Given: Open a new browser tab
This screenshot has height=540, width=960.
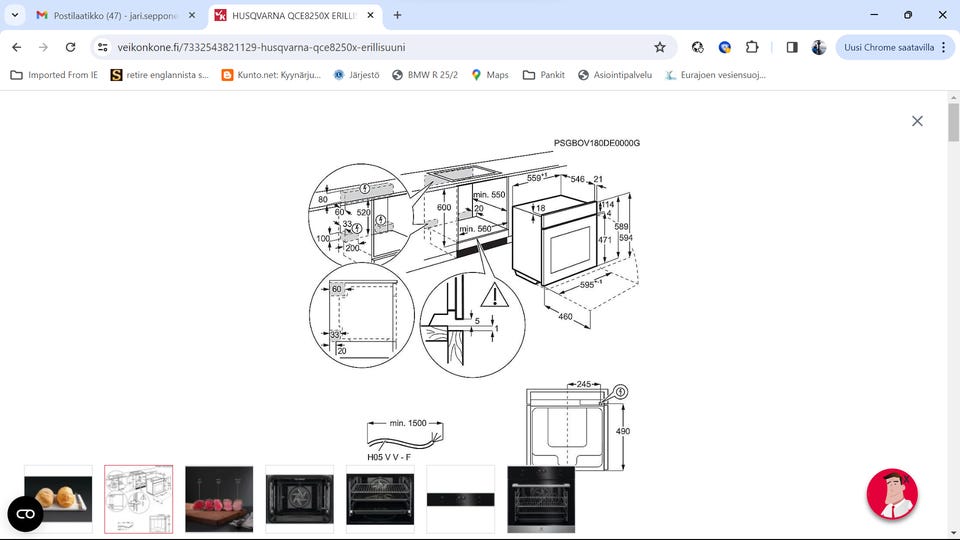Looking at the screenshot, I should 397,15.
